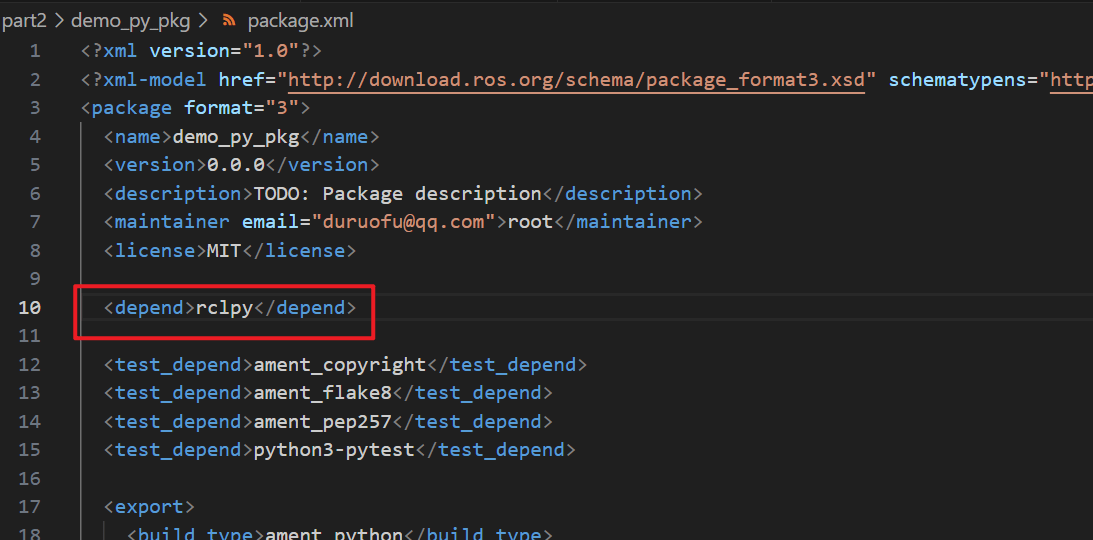Select the package.xml breadcrumb item
The height and width of the screenshot is (540, 1093).
(300, 20)
